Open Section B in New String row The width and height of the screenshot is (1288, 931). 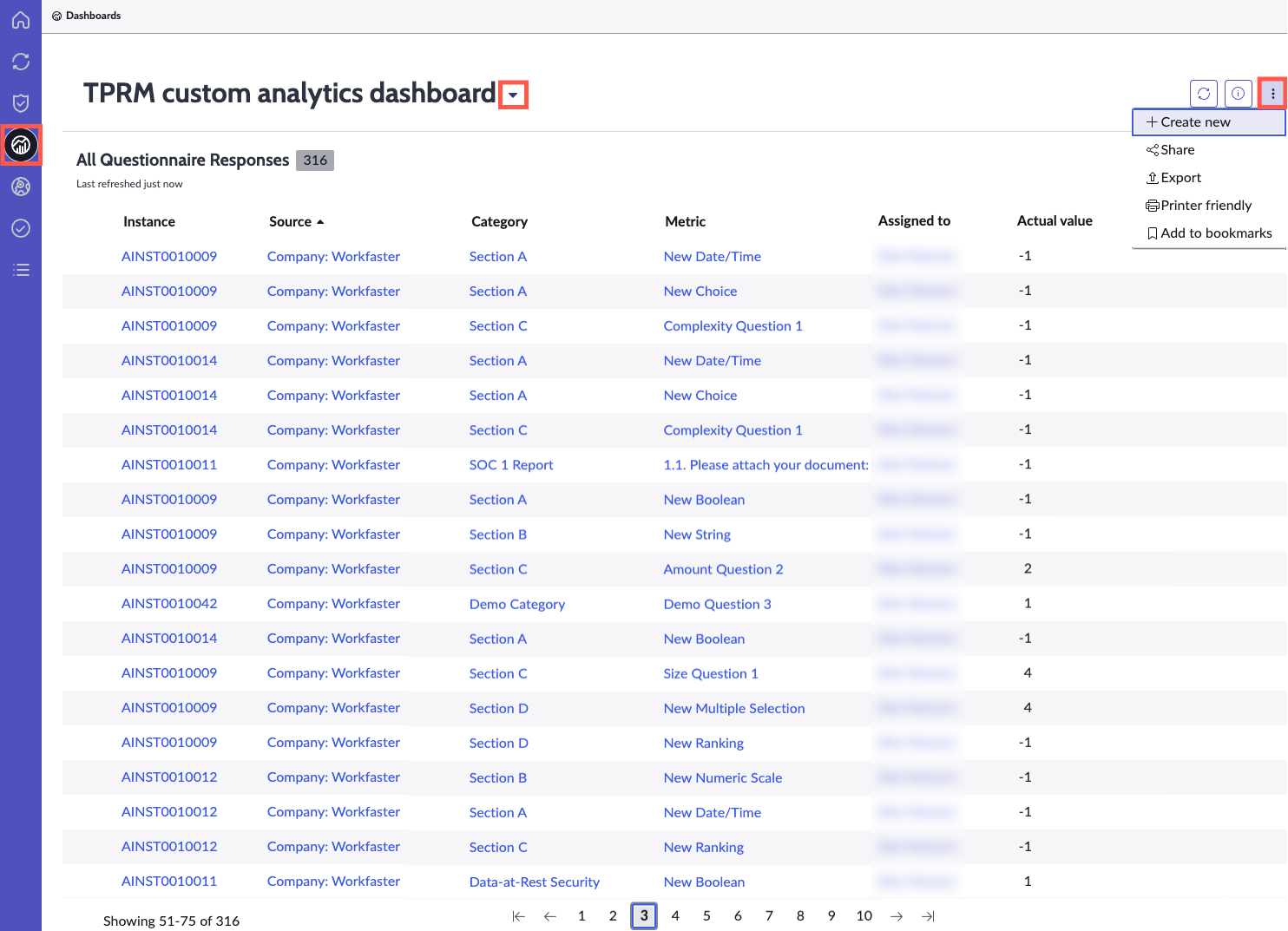coord(498,534)
